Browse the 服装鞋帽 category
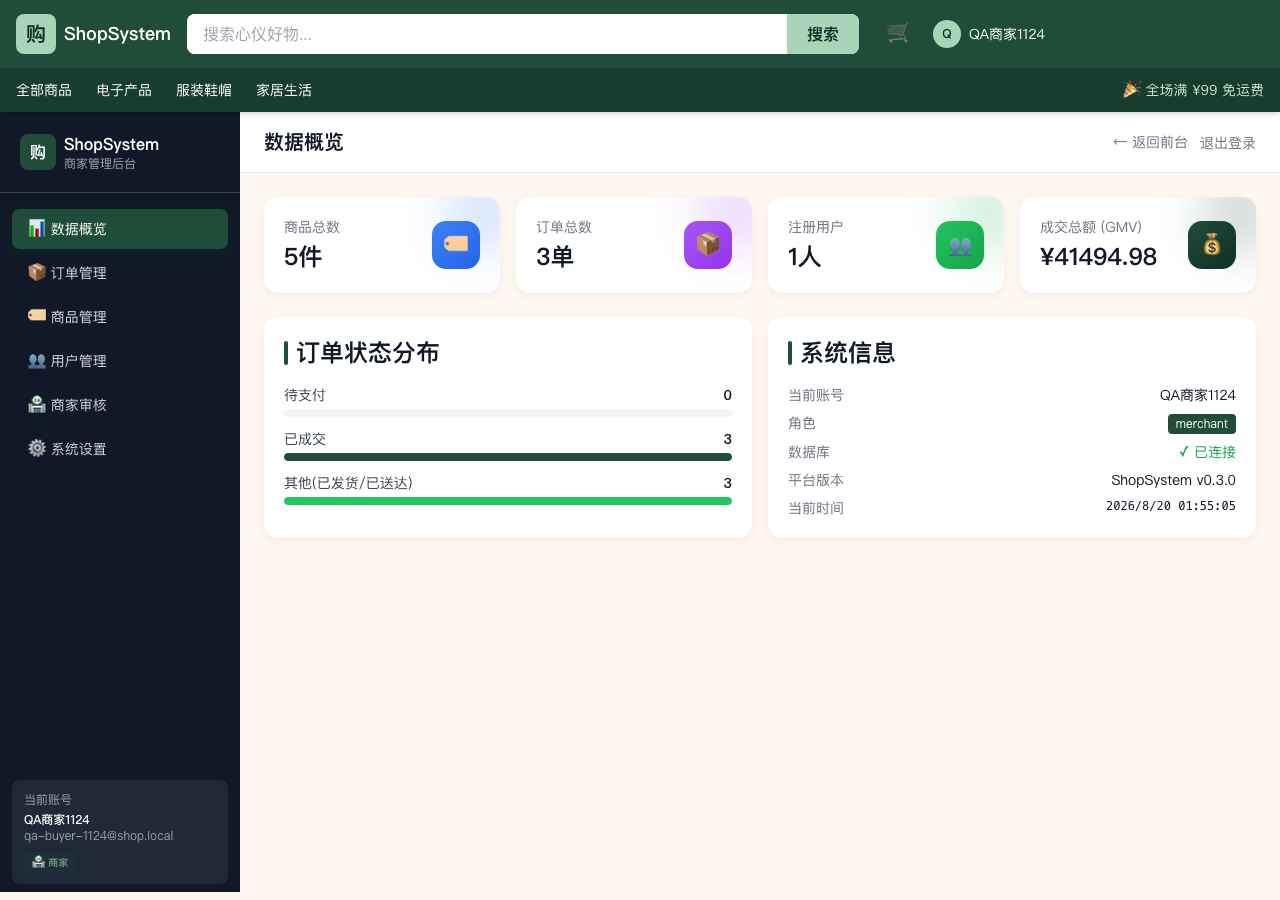 204,90
